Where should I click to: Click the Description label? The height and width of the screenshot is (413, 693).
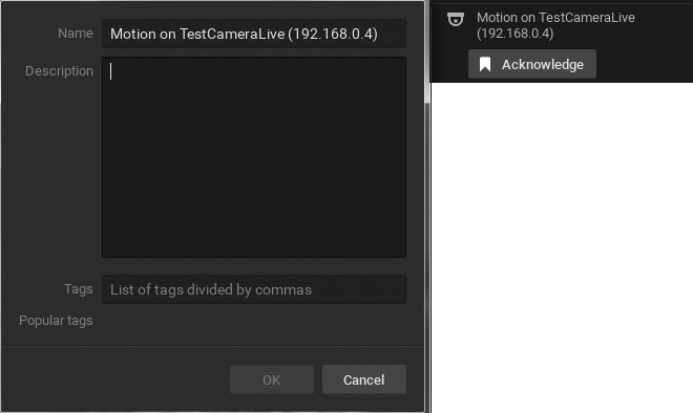tap(59, 71)
